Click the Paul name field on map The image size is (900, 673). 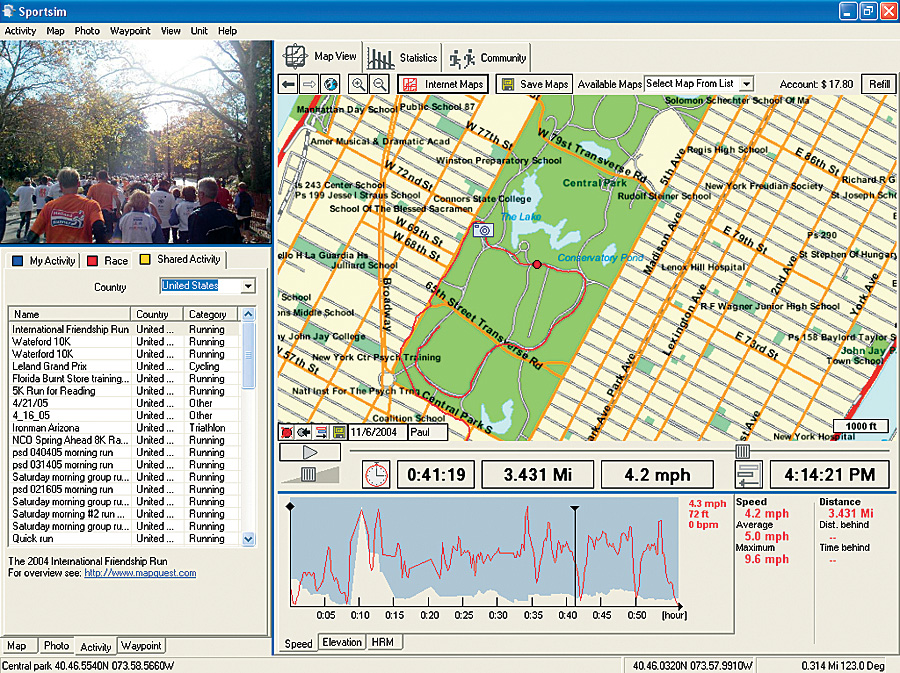pyautogui.click(x=427, y=432)
